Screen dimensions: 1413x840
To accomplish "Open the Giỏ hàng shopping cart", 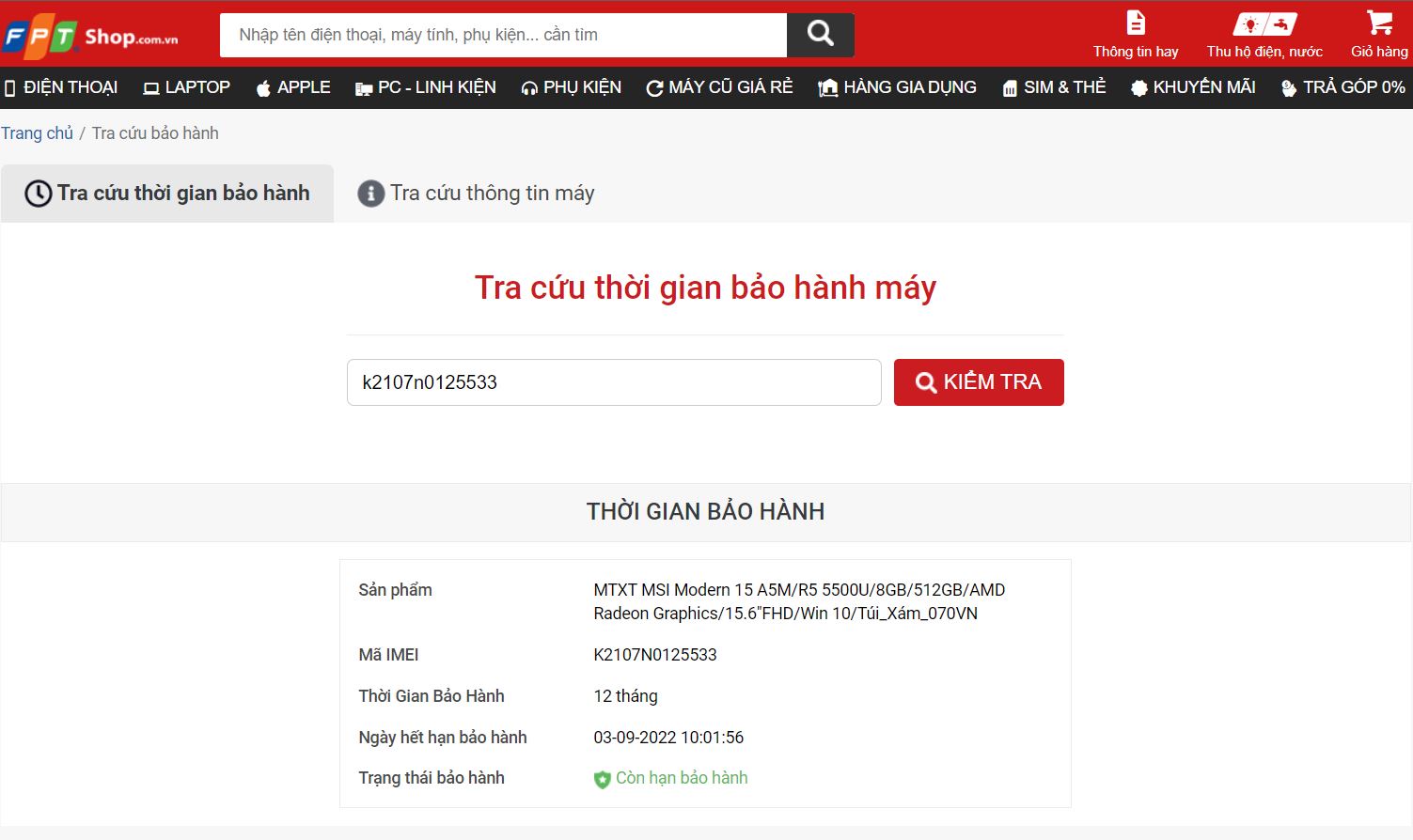I will (x=1378, y=23).
